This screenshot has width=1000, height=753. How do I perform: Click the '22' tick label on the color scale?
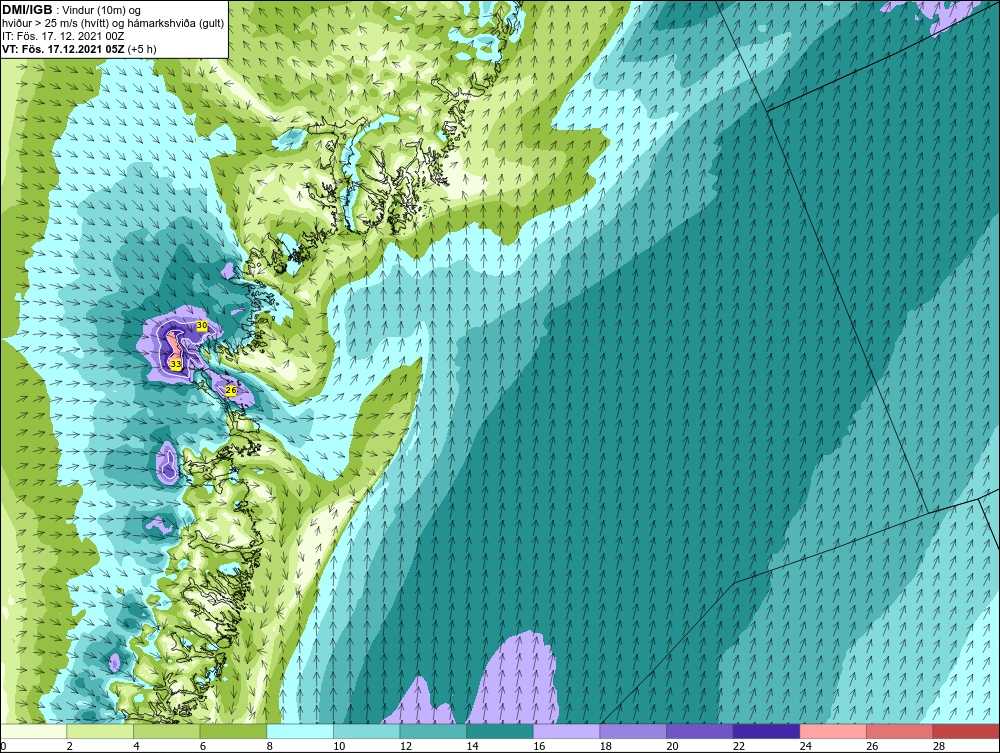click(x=739, y=746)
